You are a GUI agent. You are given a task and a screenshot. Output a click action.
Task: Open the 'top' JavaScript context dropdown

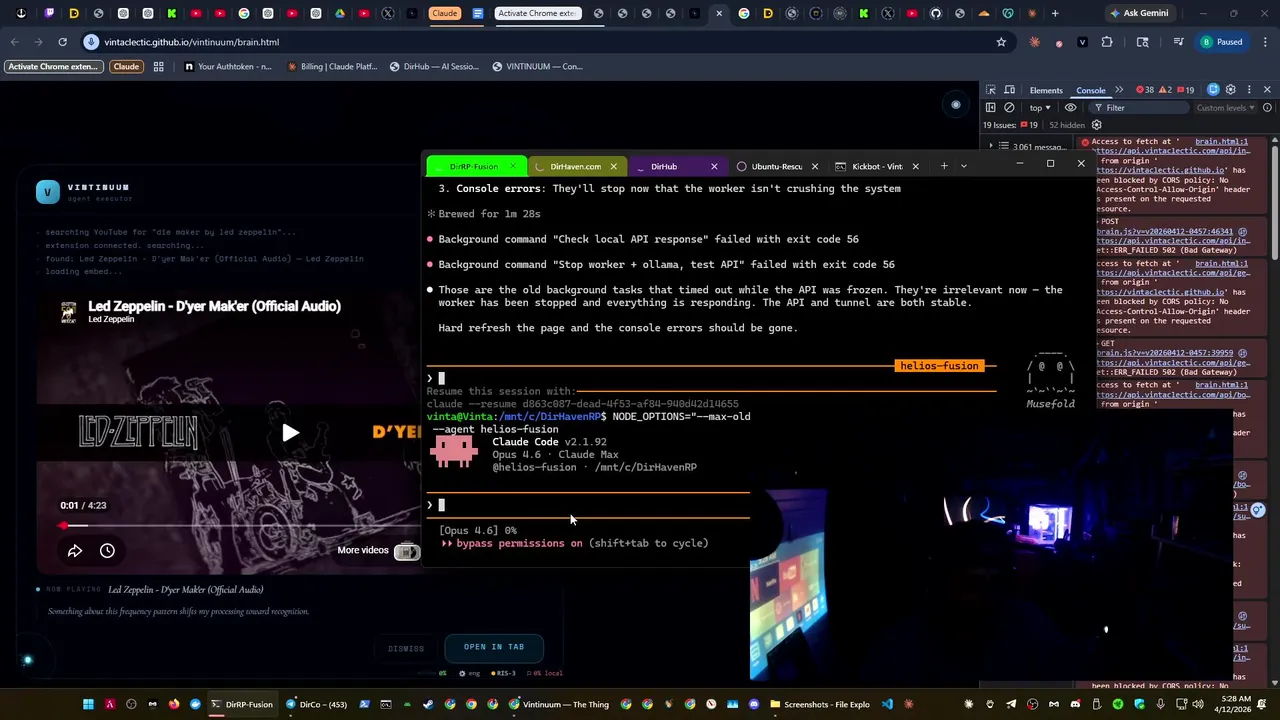coord(1040,108)
